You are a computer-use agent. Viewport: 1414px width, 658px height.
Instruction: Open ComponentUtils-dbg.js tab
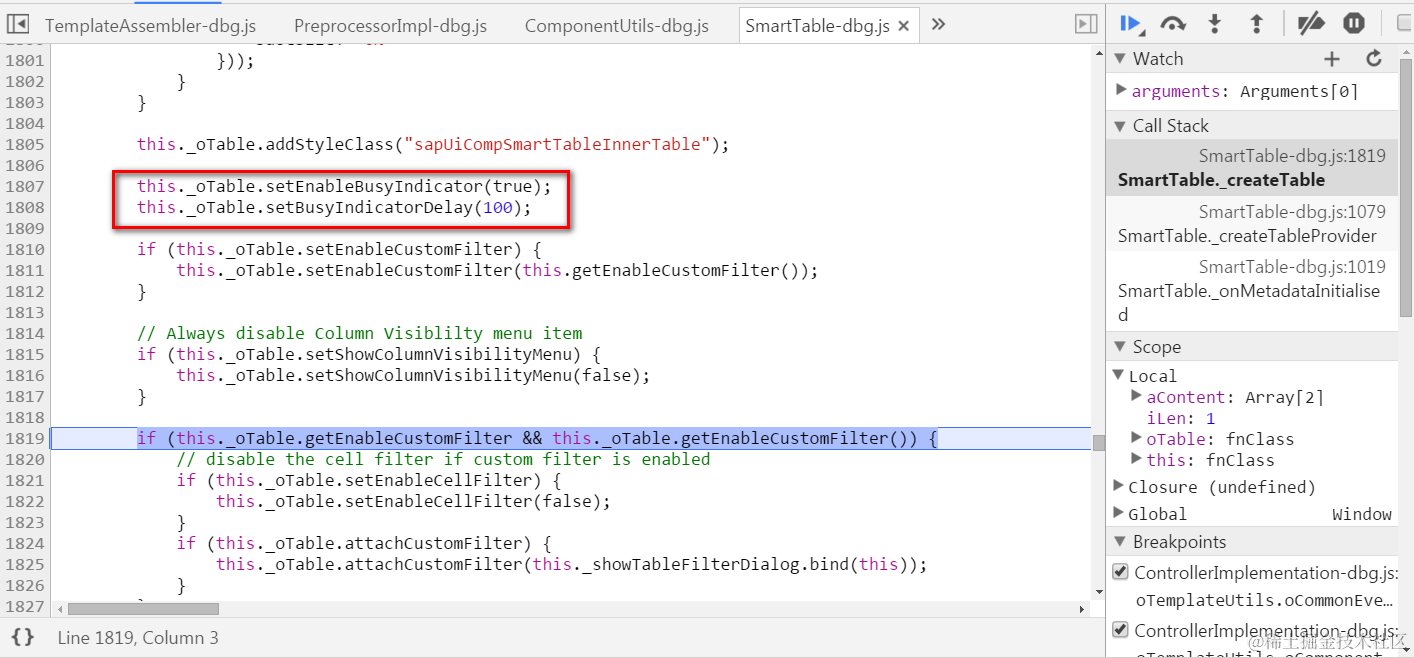tap(617, 26)
